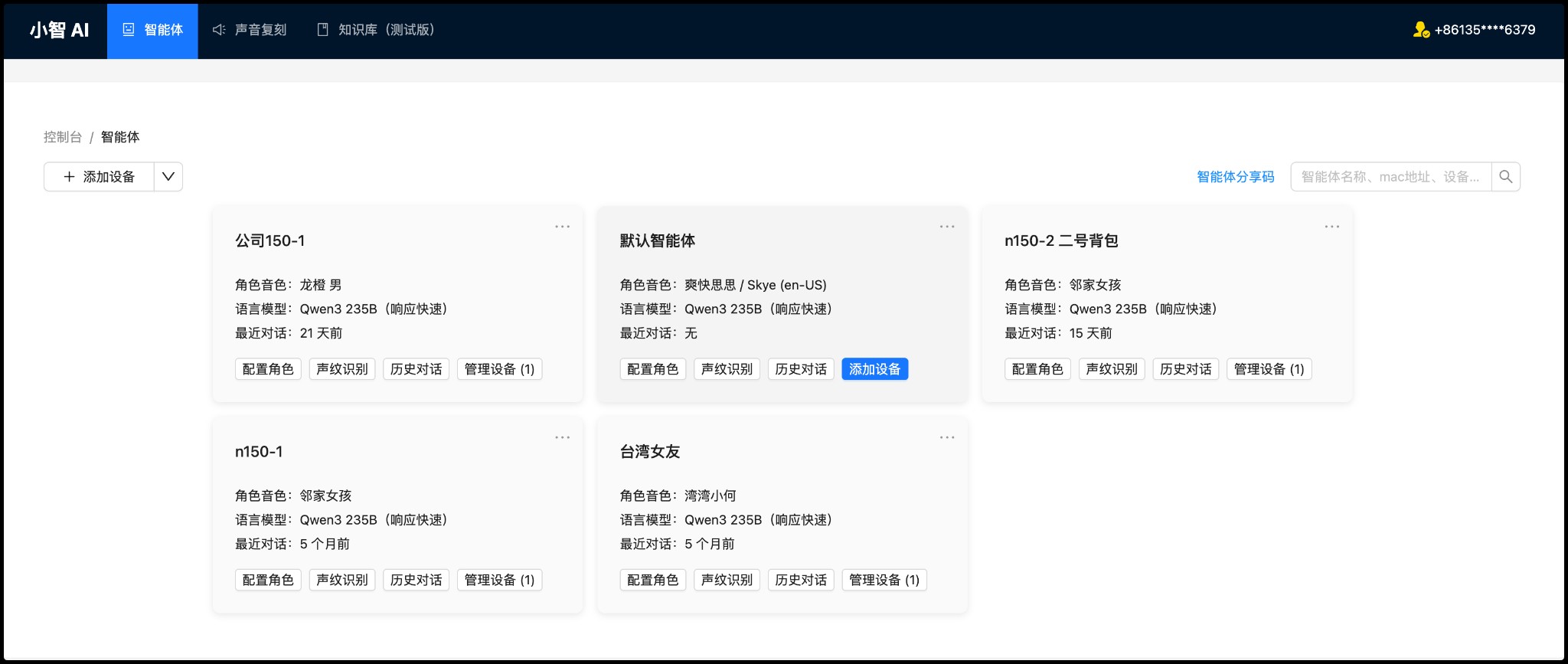Open more options for 台湾女友 card
This screenshot has width=1568, height=664.
(947, 437)
